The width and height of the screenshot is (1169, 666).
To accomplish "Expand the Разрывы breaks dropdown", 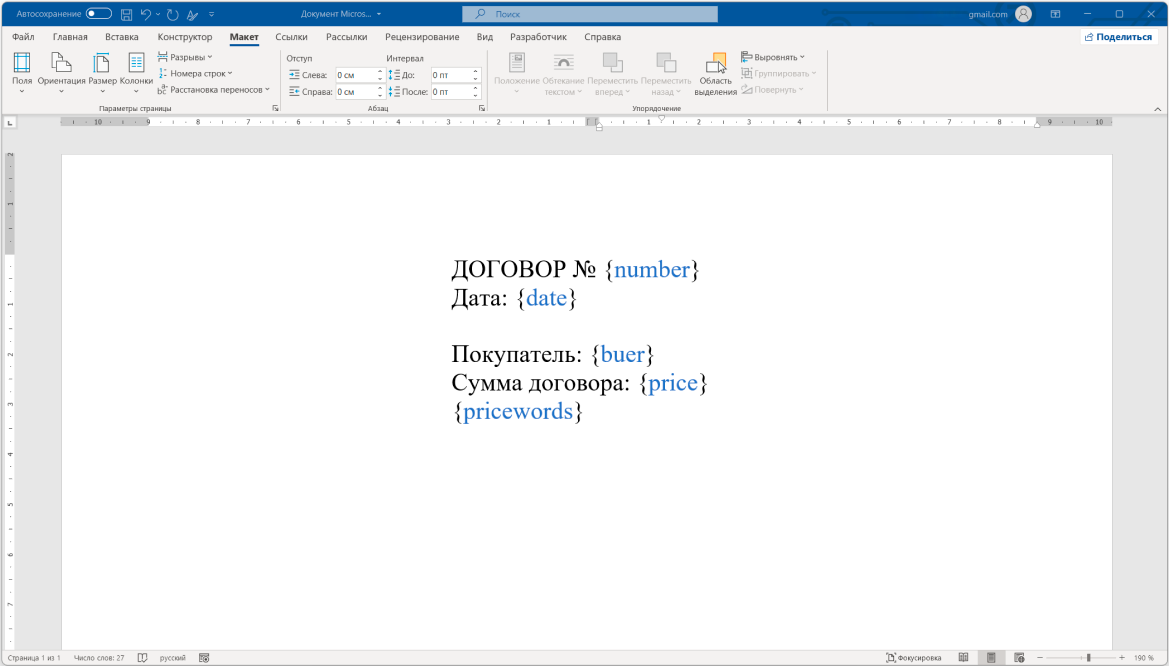I will pos(185,57).
